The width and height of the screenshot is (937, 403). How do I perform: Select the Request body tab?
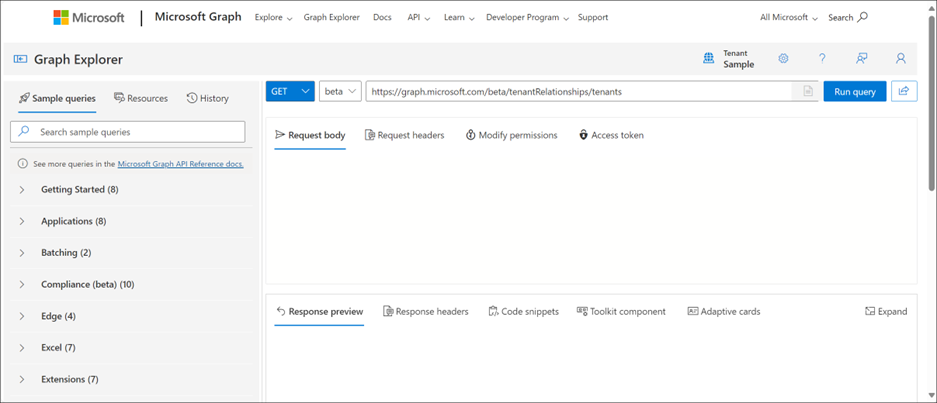310,135
